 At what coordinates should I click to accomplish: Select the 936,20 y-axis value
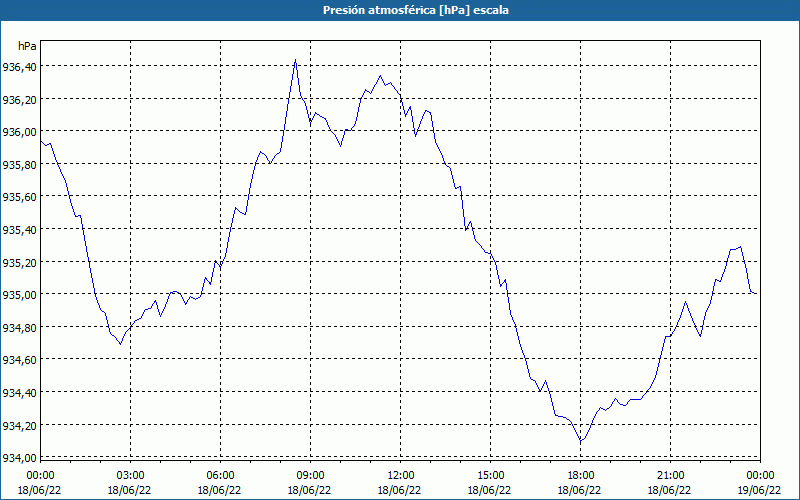pos(19,99)
